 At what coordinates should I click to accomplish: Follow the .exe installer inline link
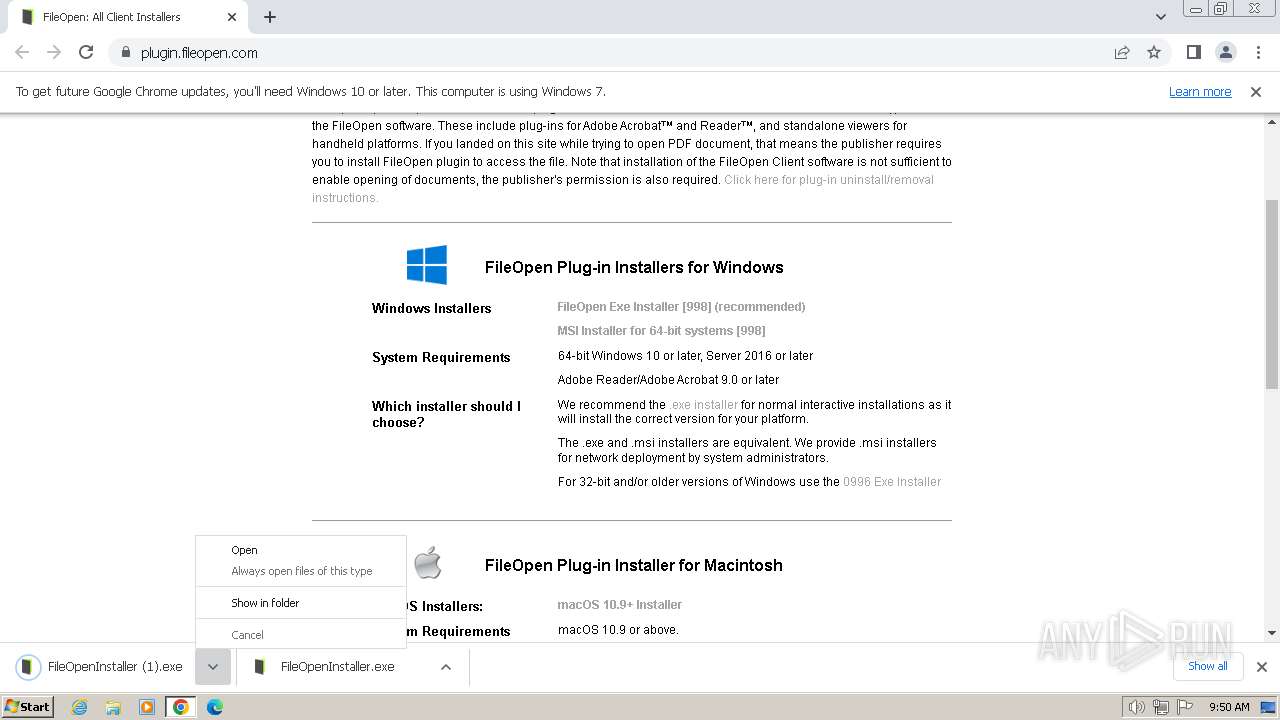click(703, 405)
